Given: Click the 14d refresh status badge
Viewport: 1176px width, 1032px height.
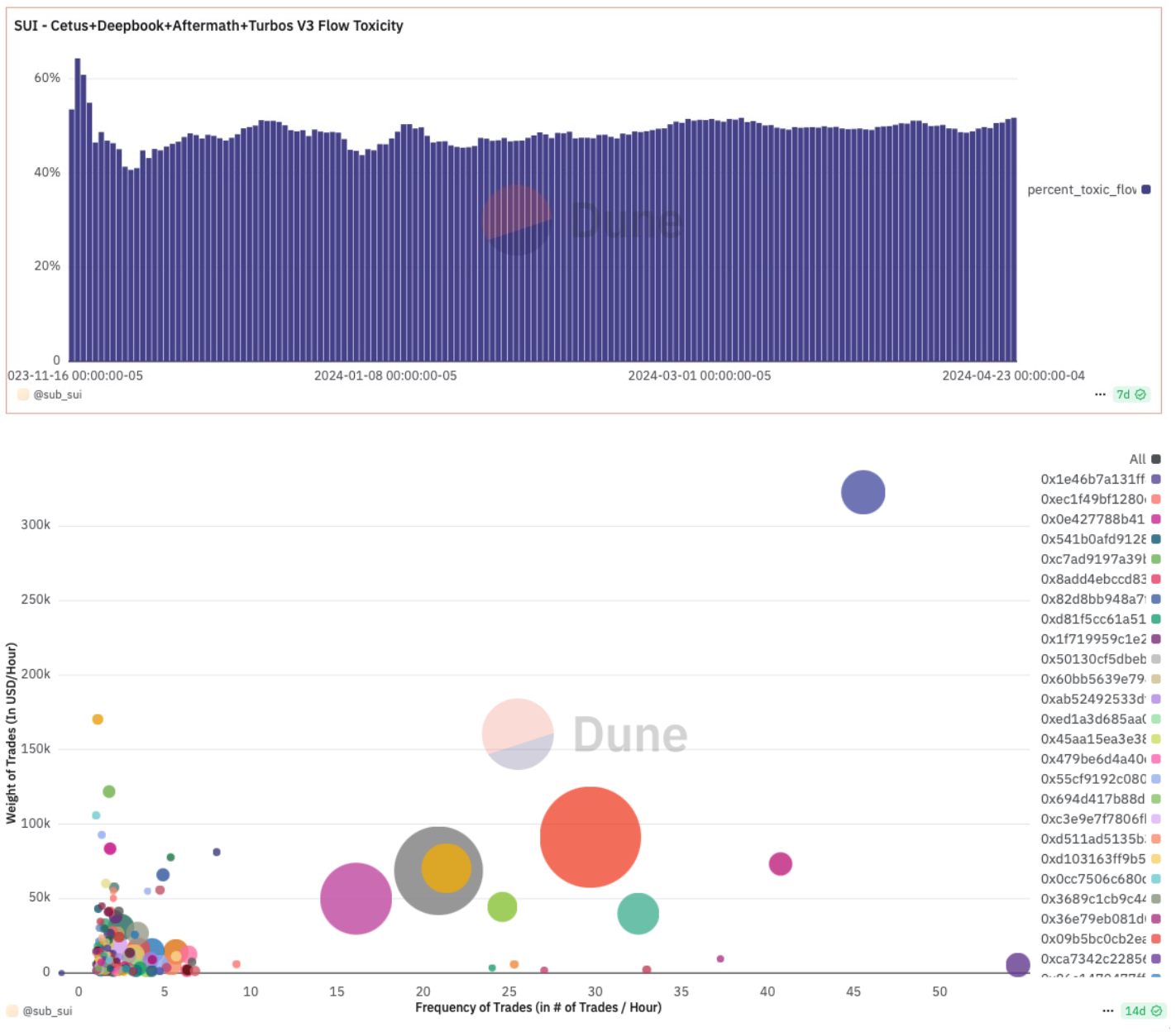Looking at the screenshot, I should click(x=1143, y=1010).
